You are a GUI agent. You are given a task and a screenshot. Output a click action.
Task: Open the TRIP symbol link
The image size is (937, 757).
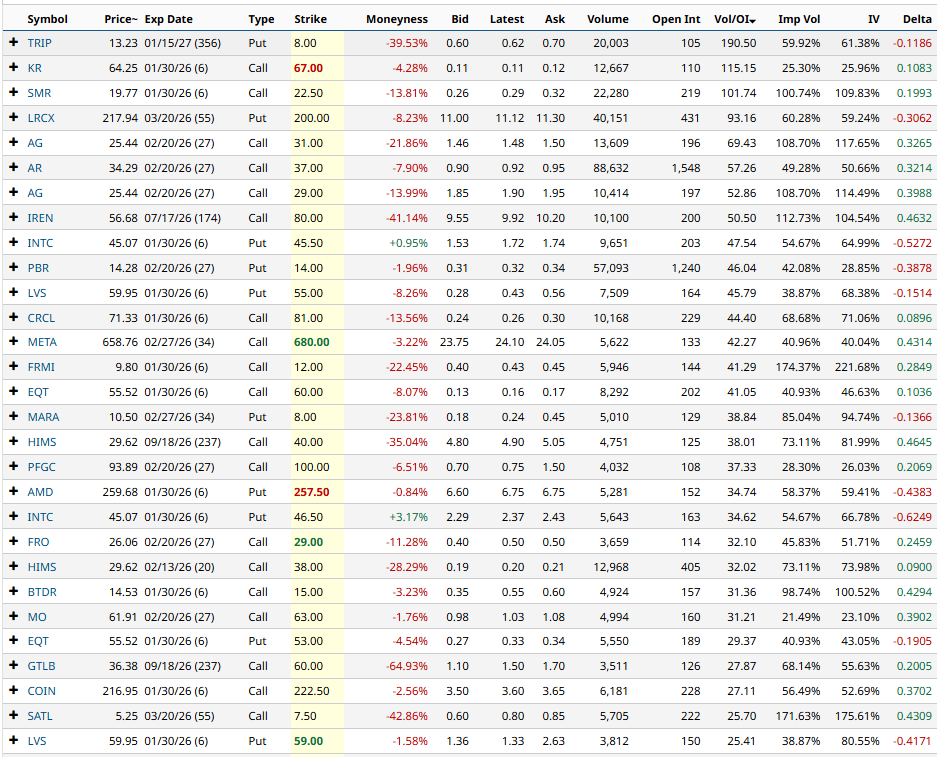tap(39, 43)
